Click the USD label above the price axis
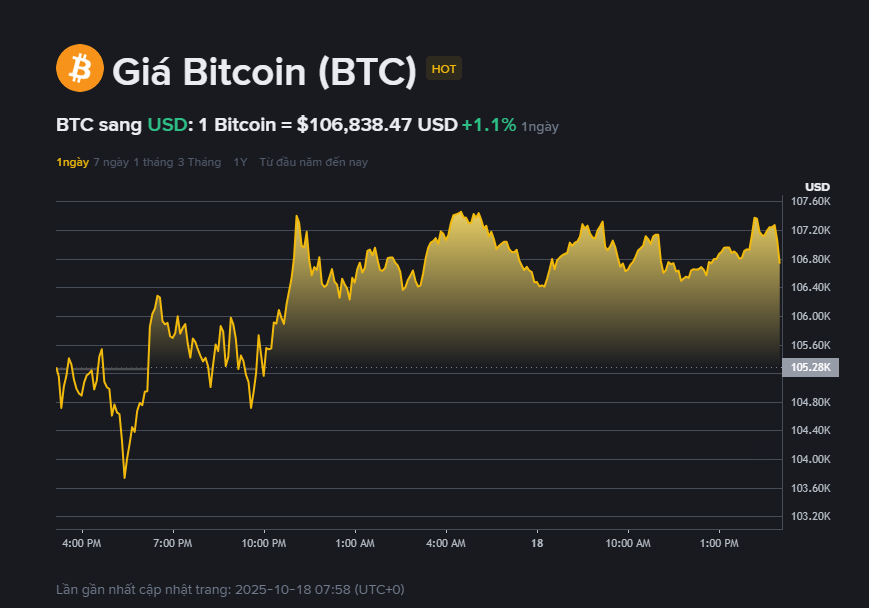The image size is (869, 608). coord(817,187)
